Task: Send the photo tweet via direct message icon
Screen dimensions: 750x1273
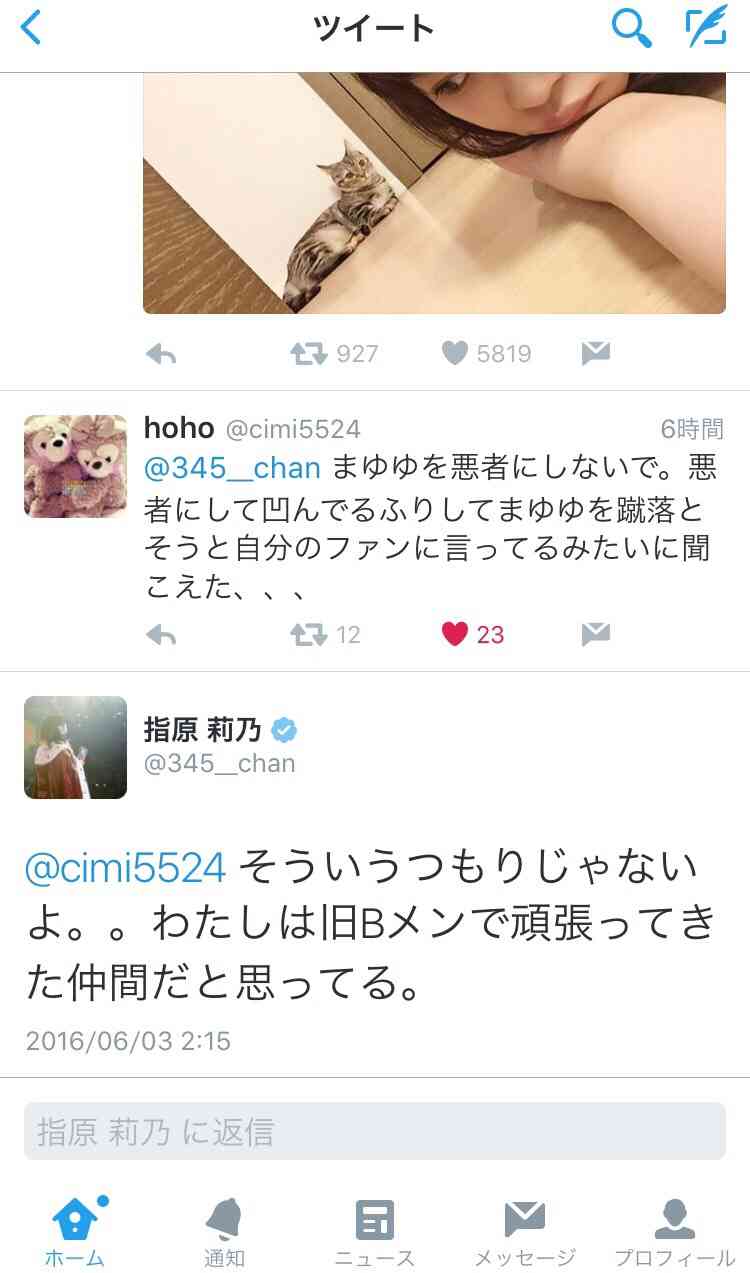Action: (x=596, y=354)
